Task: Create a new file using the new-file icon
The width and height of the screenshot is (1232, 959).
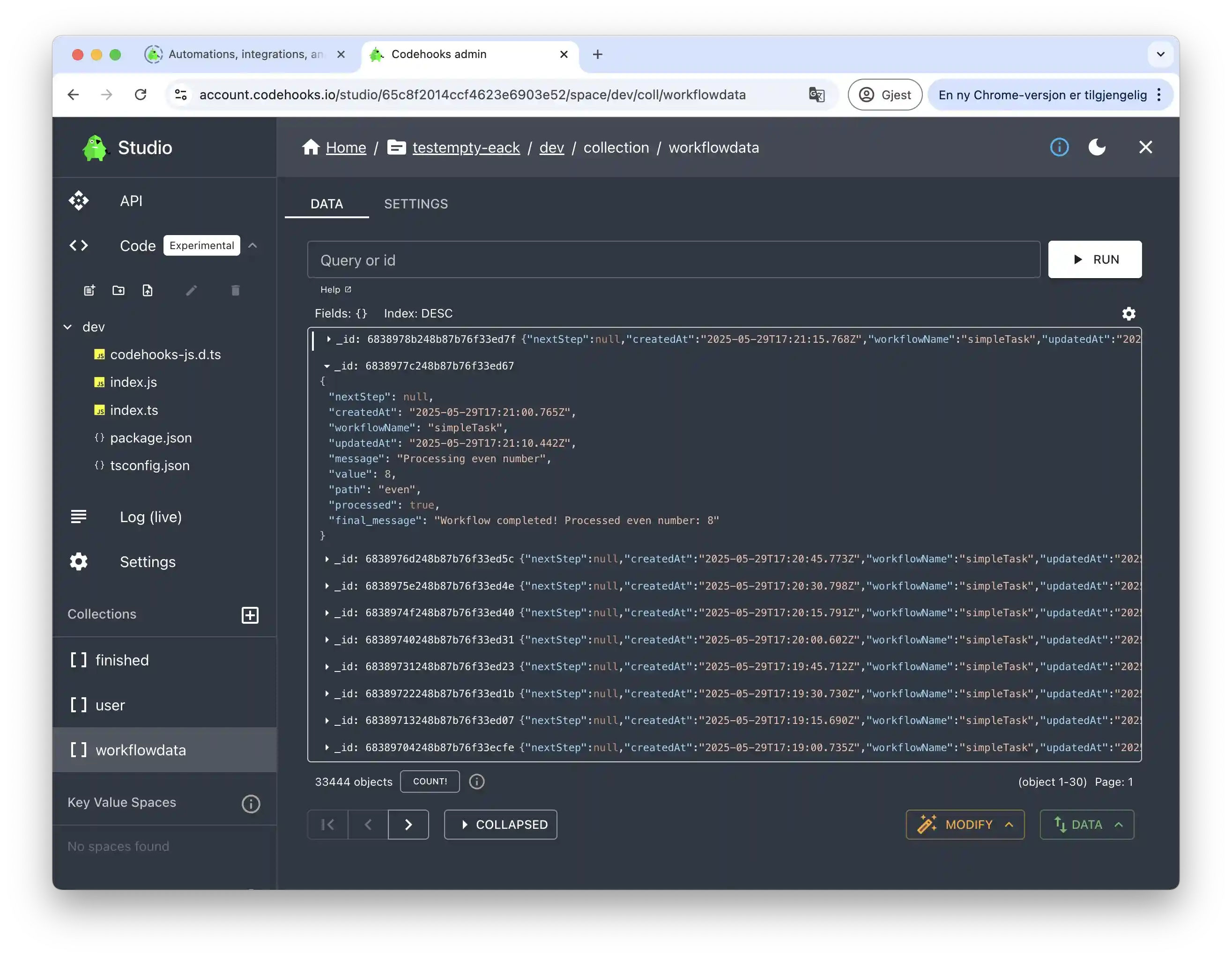Action: pyautogui.click(x=89, y=290)
